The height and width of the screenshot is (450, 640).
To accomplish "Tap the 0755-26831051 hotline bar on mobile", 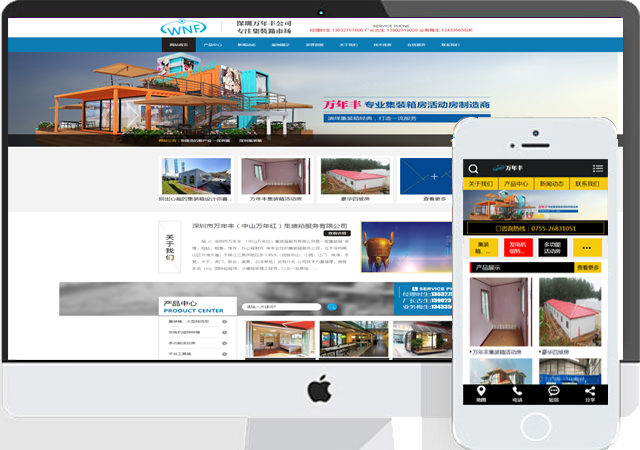I will pyautogui.click(x=536, y=228).
